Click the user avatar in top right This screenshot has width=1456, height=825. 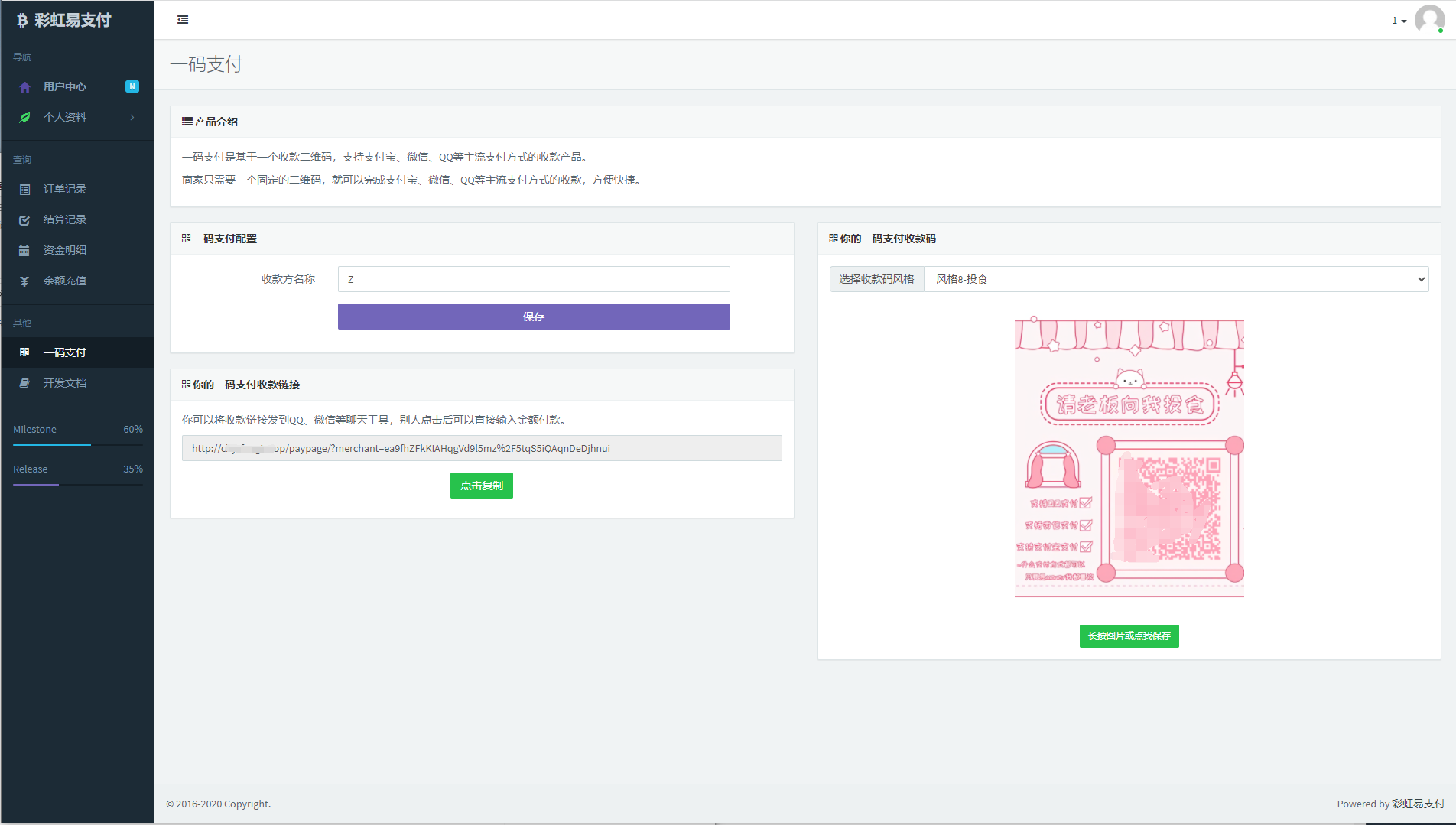[1428, 19]
